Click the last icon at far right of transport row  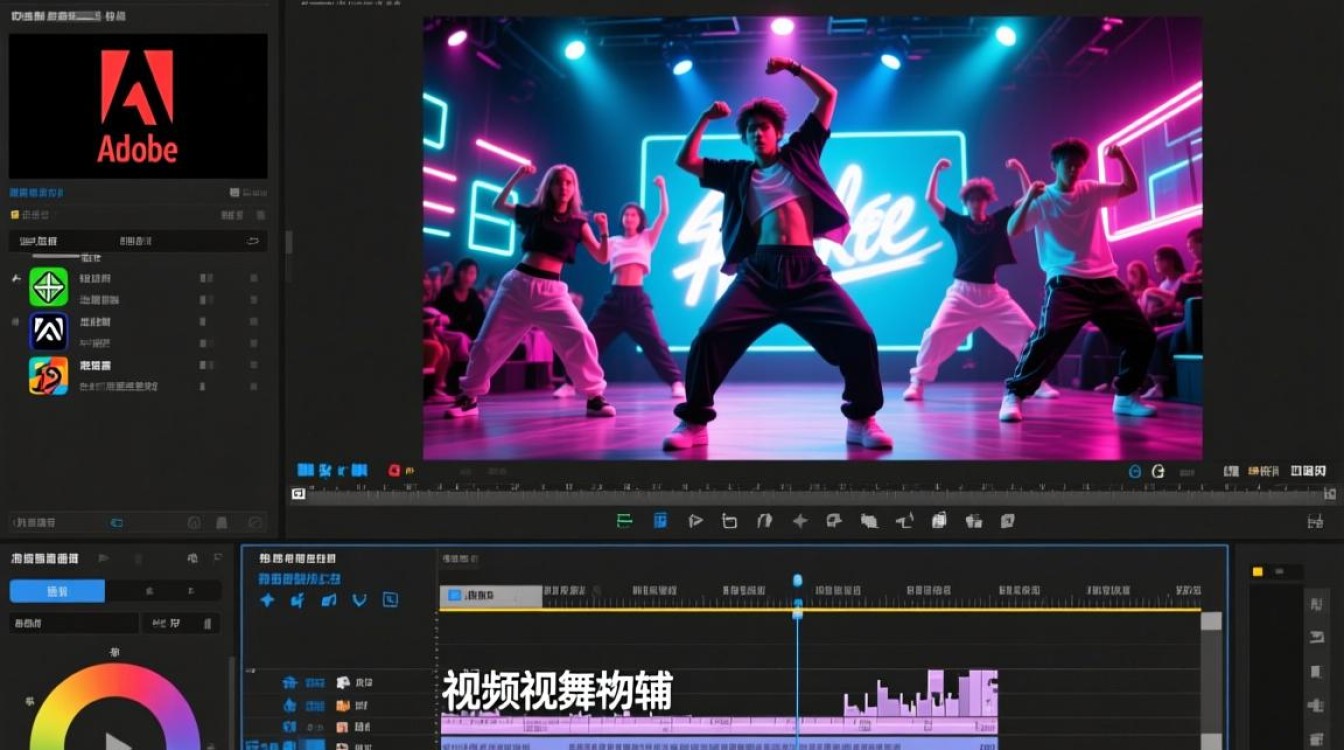[x=1315, y=521]
